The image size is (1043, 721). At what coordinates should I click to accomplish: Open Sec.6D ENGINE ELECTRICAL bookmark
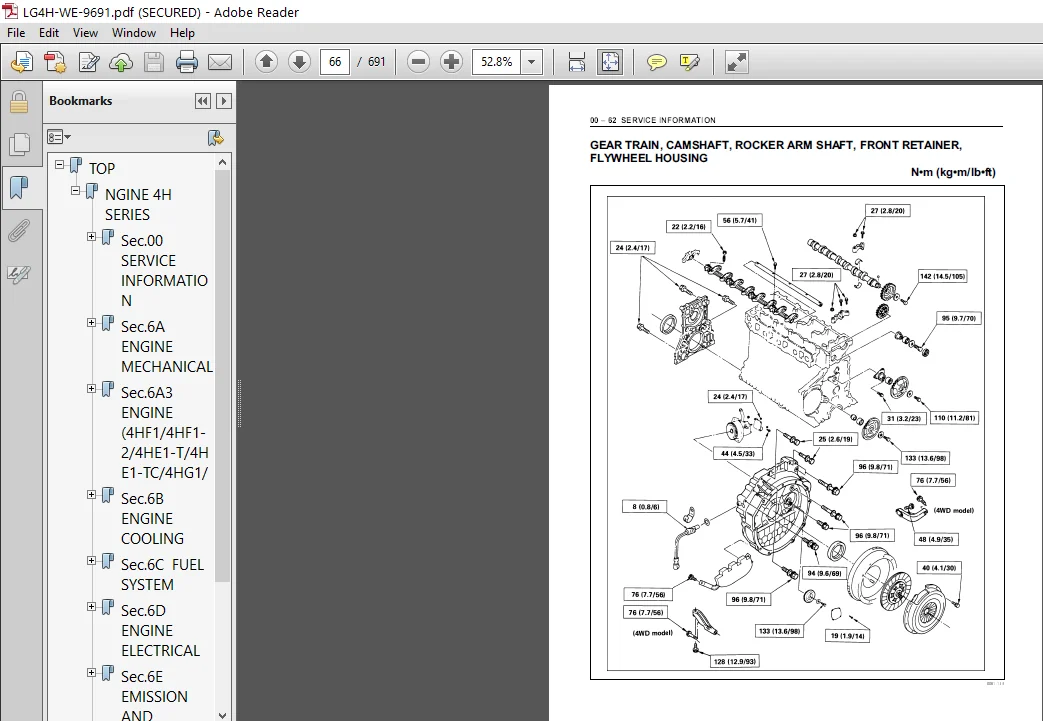coord(160,631)
